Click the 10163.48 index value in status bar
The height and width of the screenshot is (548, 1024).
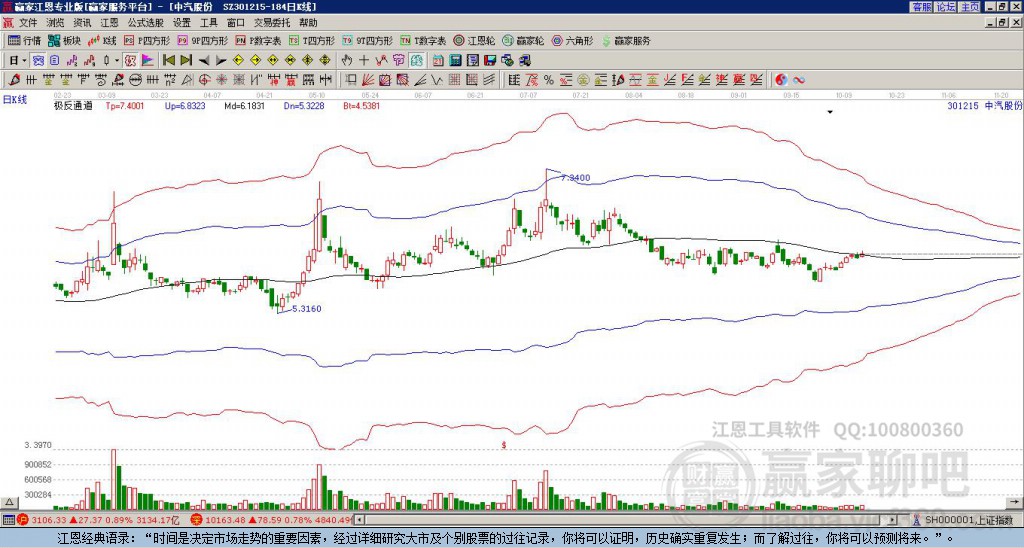[225, 520]
